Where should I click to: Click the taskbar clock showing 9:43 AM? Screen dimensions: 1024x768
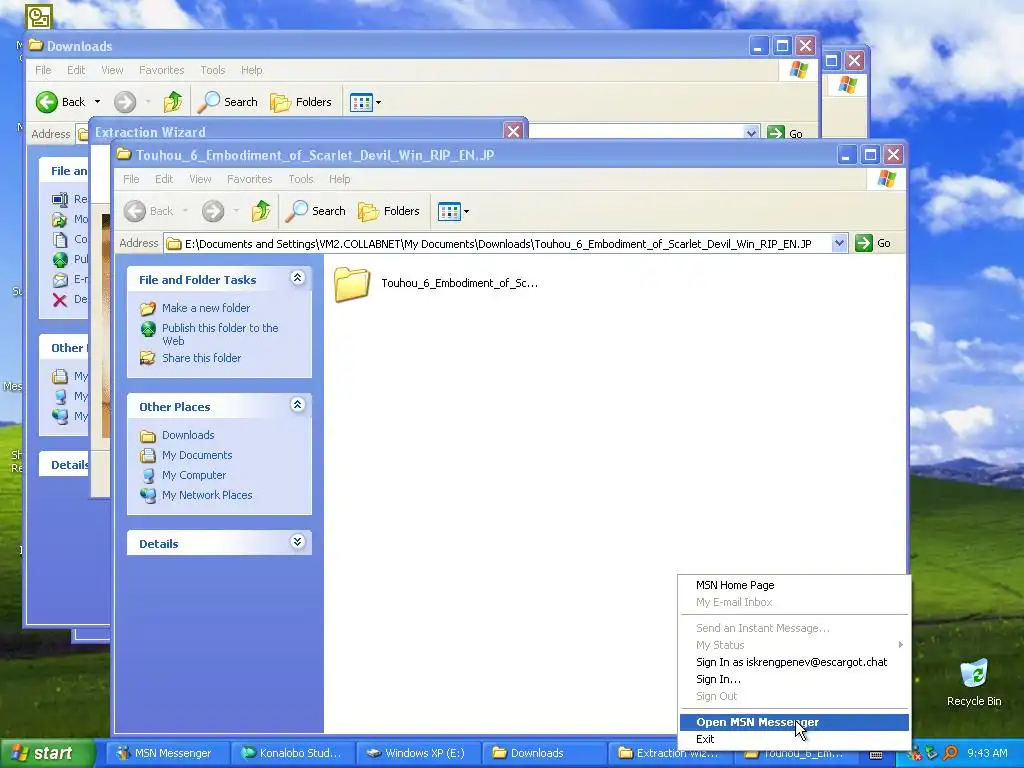987,753
